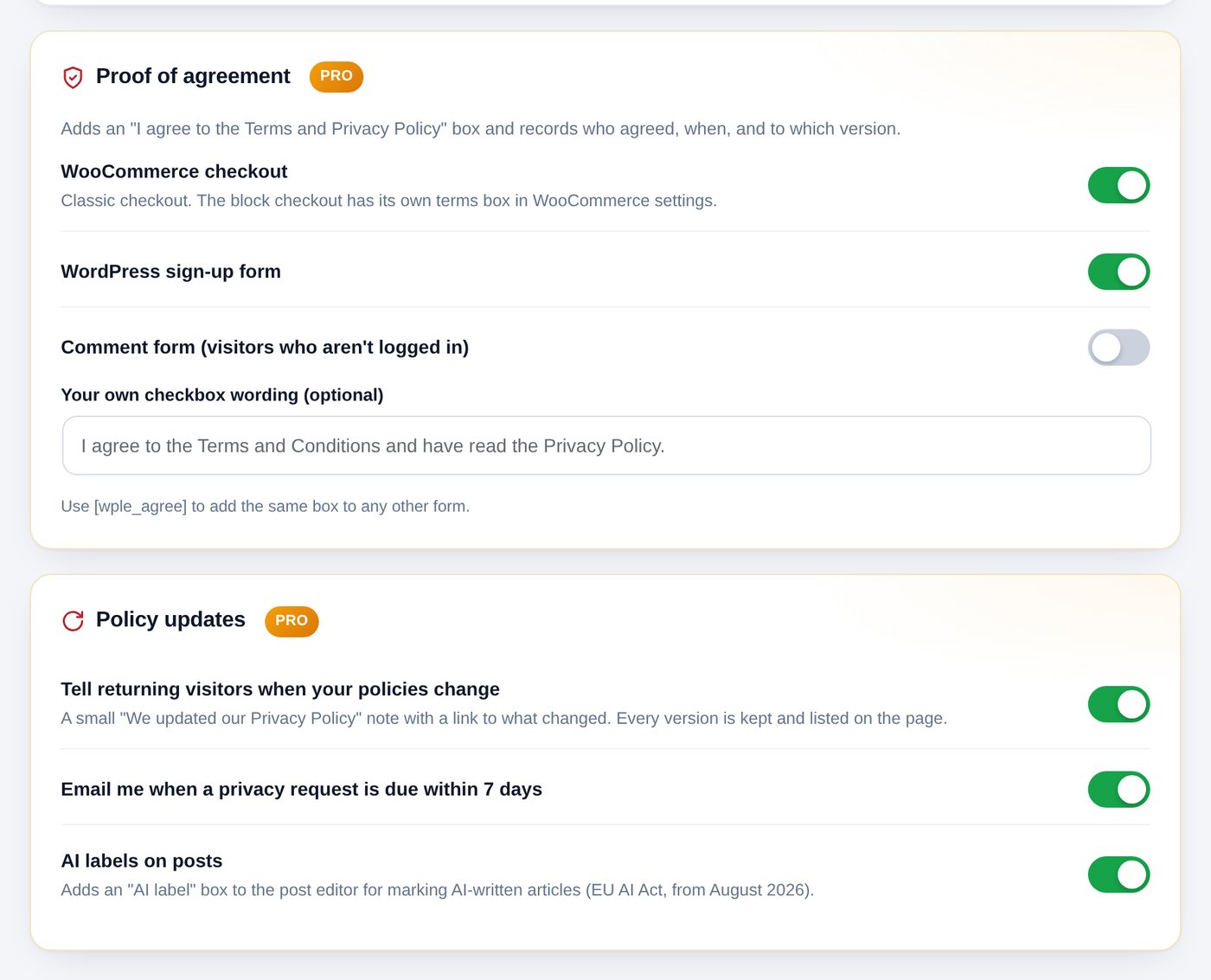
Task: Turn off the WordPress sign-up form toggle
Action: coord(1118,272)
